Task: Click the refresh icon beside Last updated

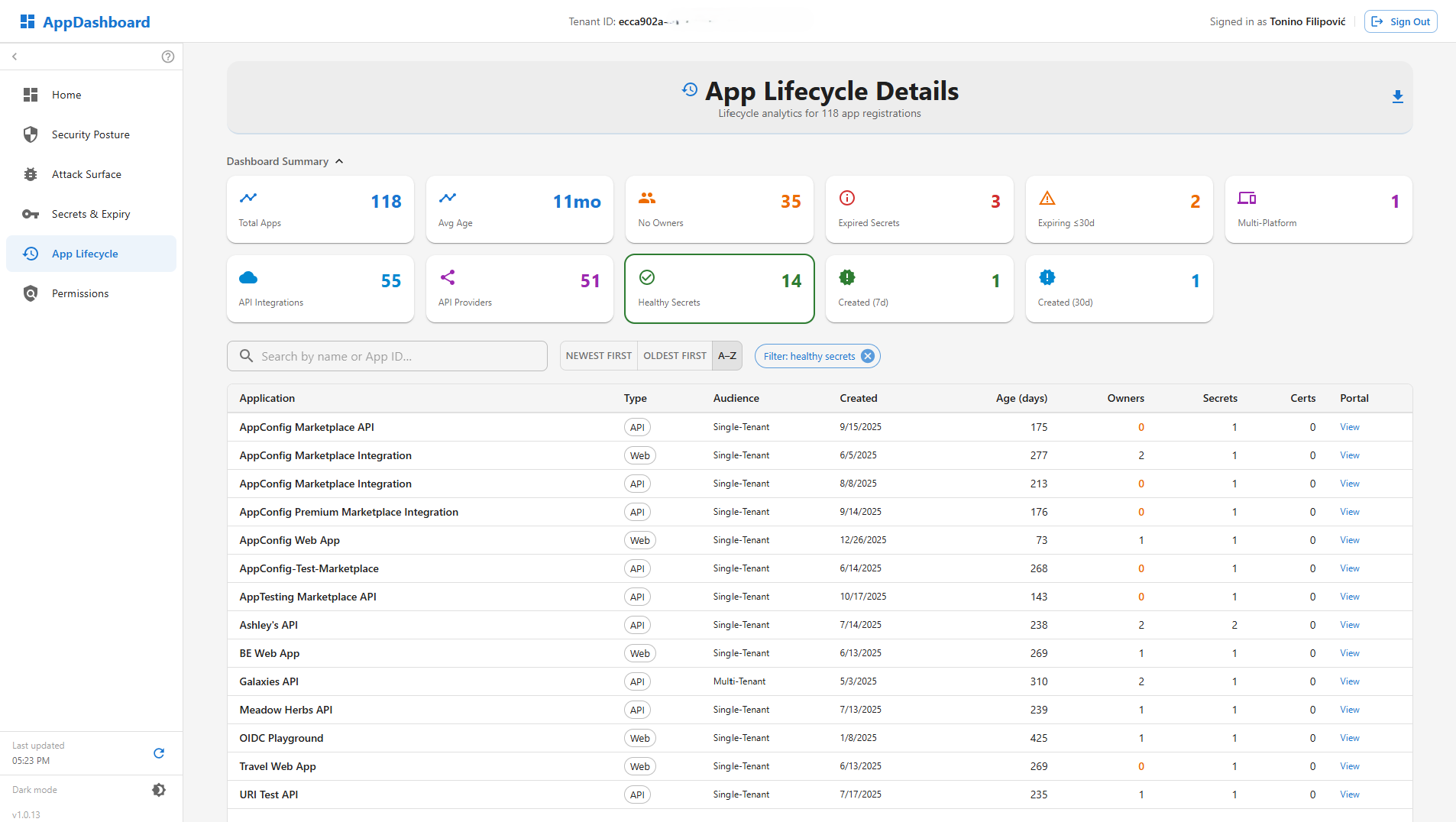Action: 159,753
